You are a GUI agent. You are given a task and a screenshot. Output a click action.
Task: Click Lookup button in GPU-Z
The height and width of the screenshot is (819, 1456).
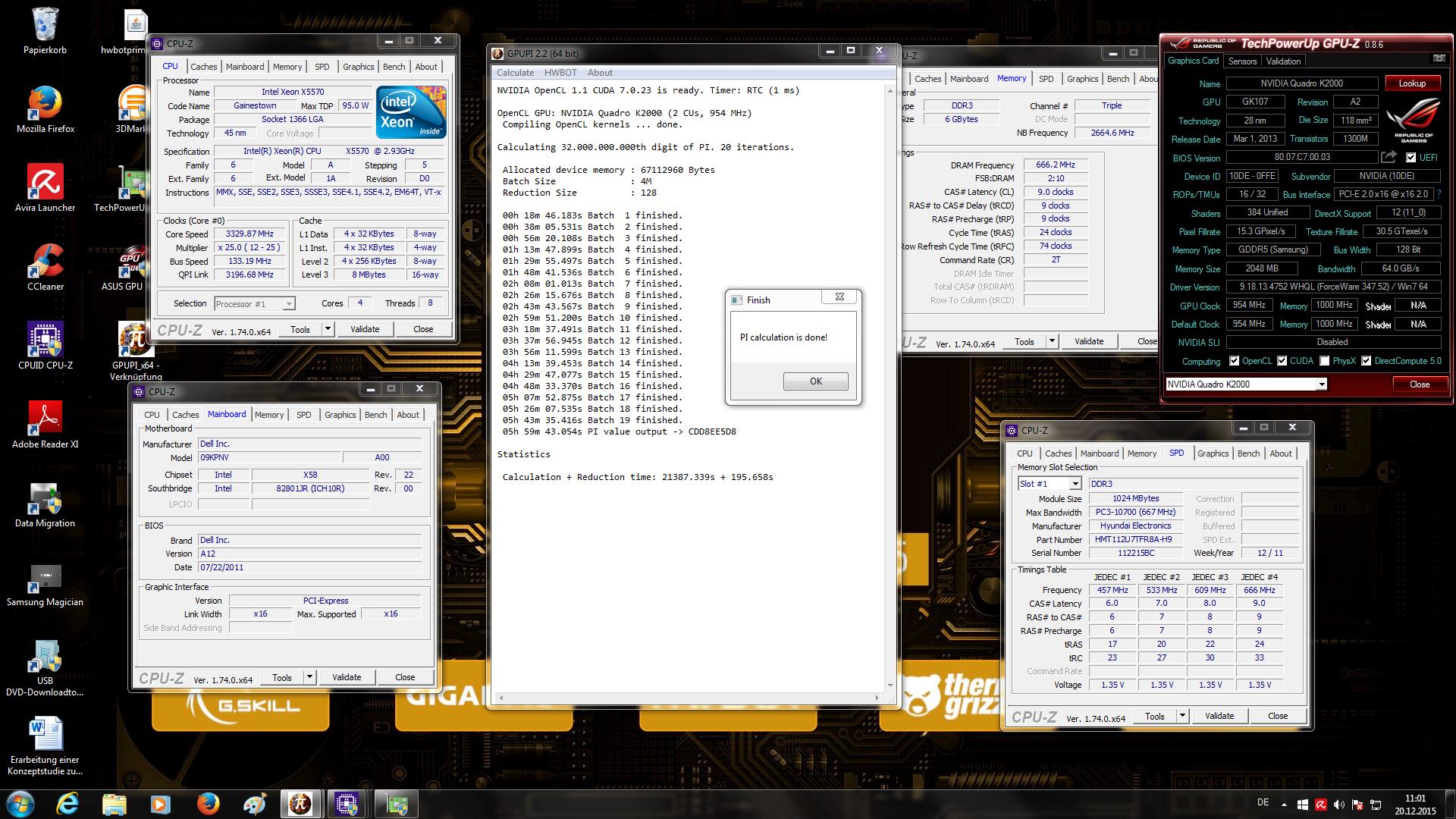tap(1412, 83)
